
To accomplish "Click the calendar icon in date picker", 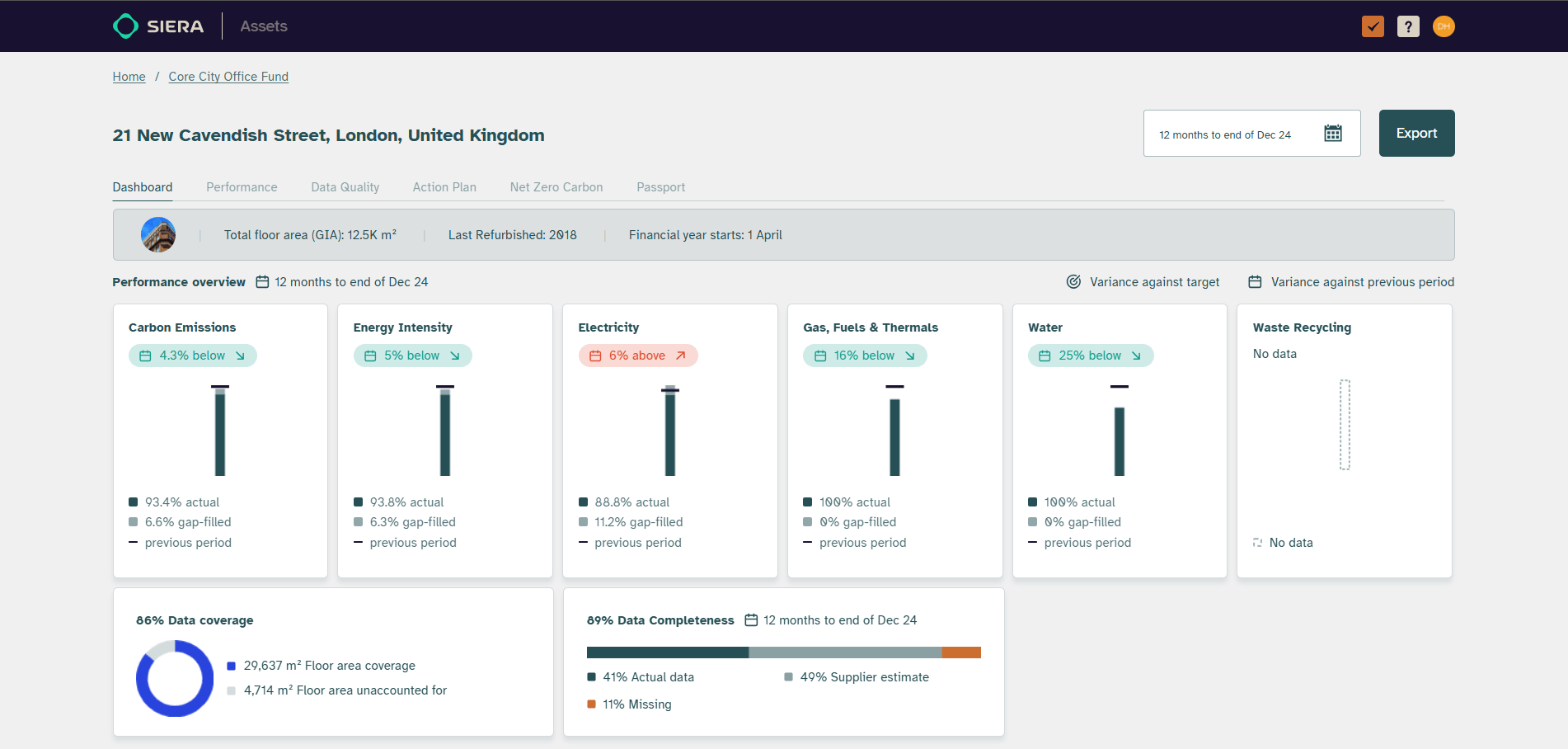I will pos(1333,134).
